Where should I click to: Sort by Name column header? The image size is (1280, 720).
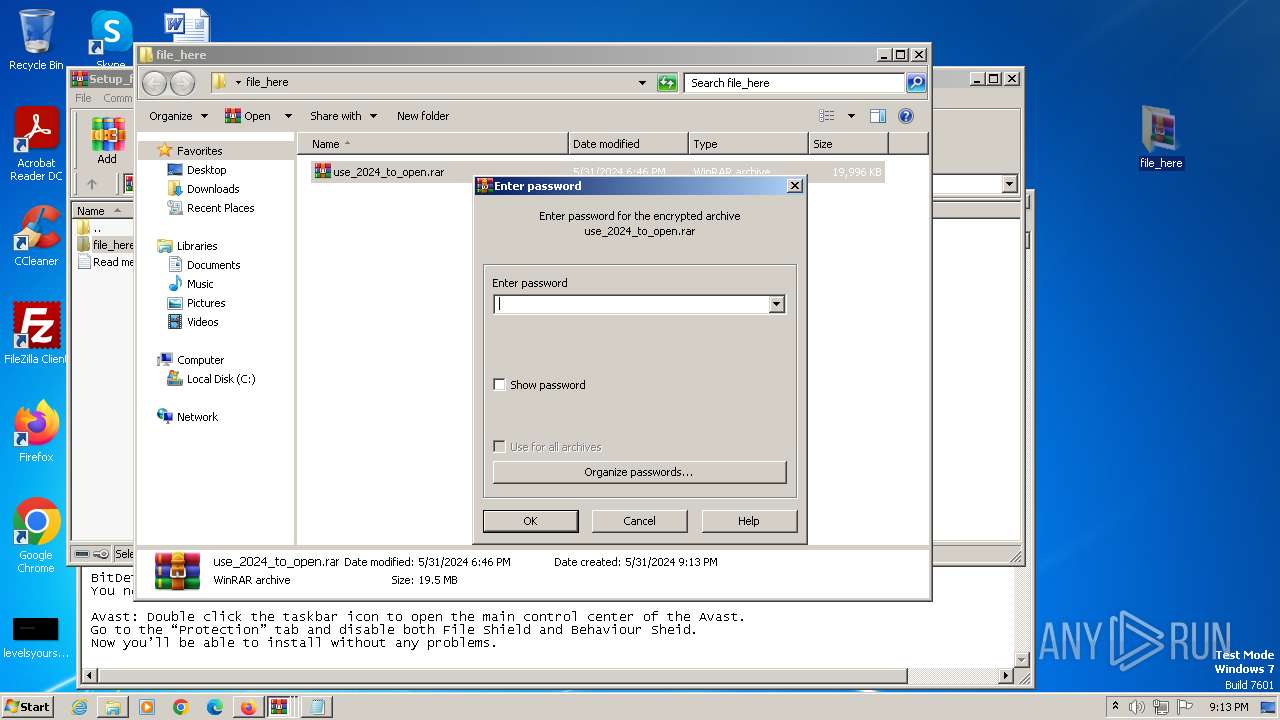click(432, 144)
